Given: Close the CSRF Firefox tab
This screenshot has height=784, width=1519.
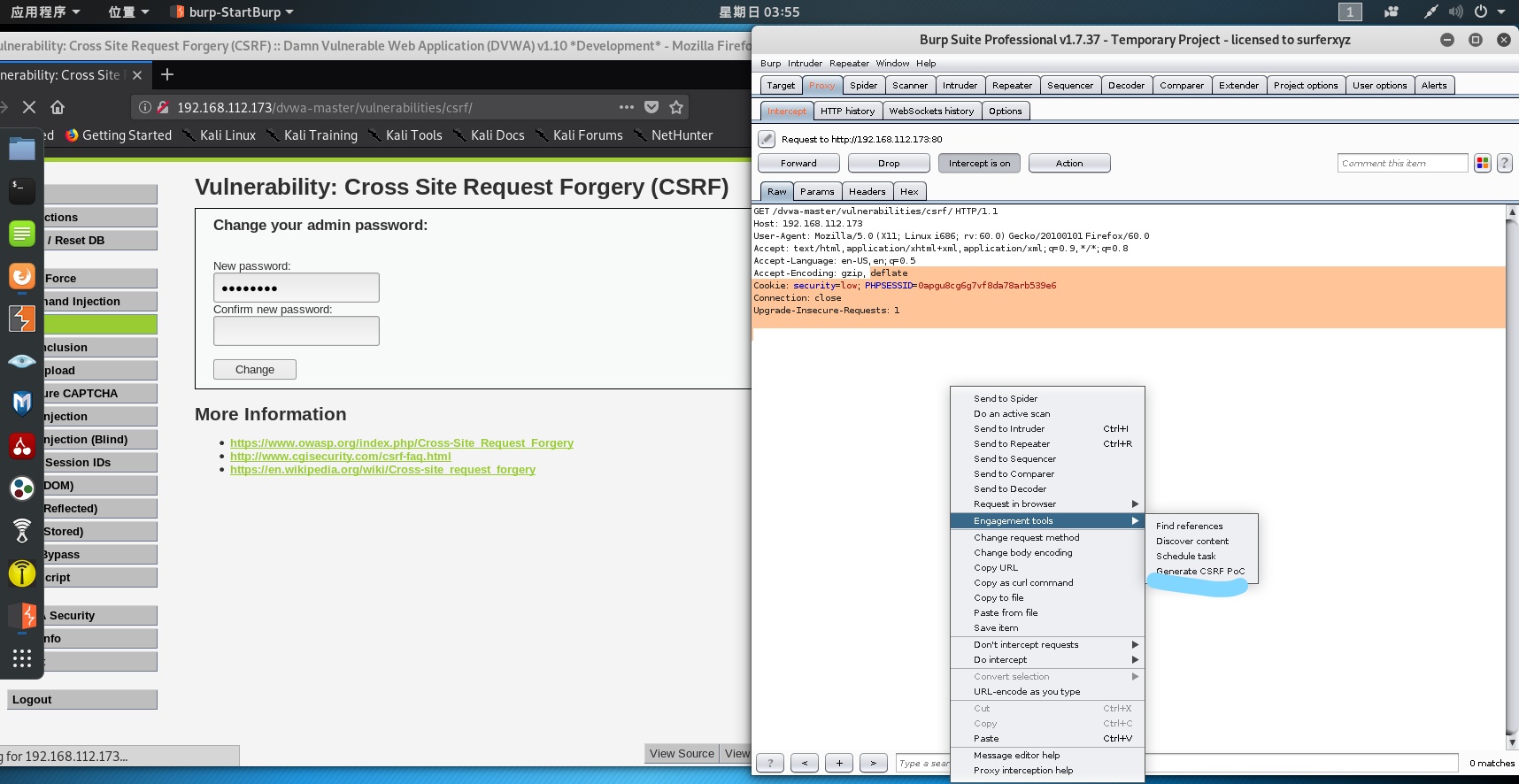Looking at the screenshot, I should pyautogui.click(x=137, y=75).
